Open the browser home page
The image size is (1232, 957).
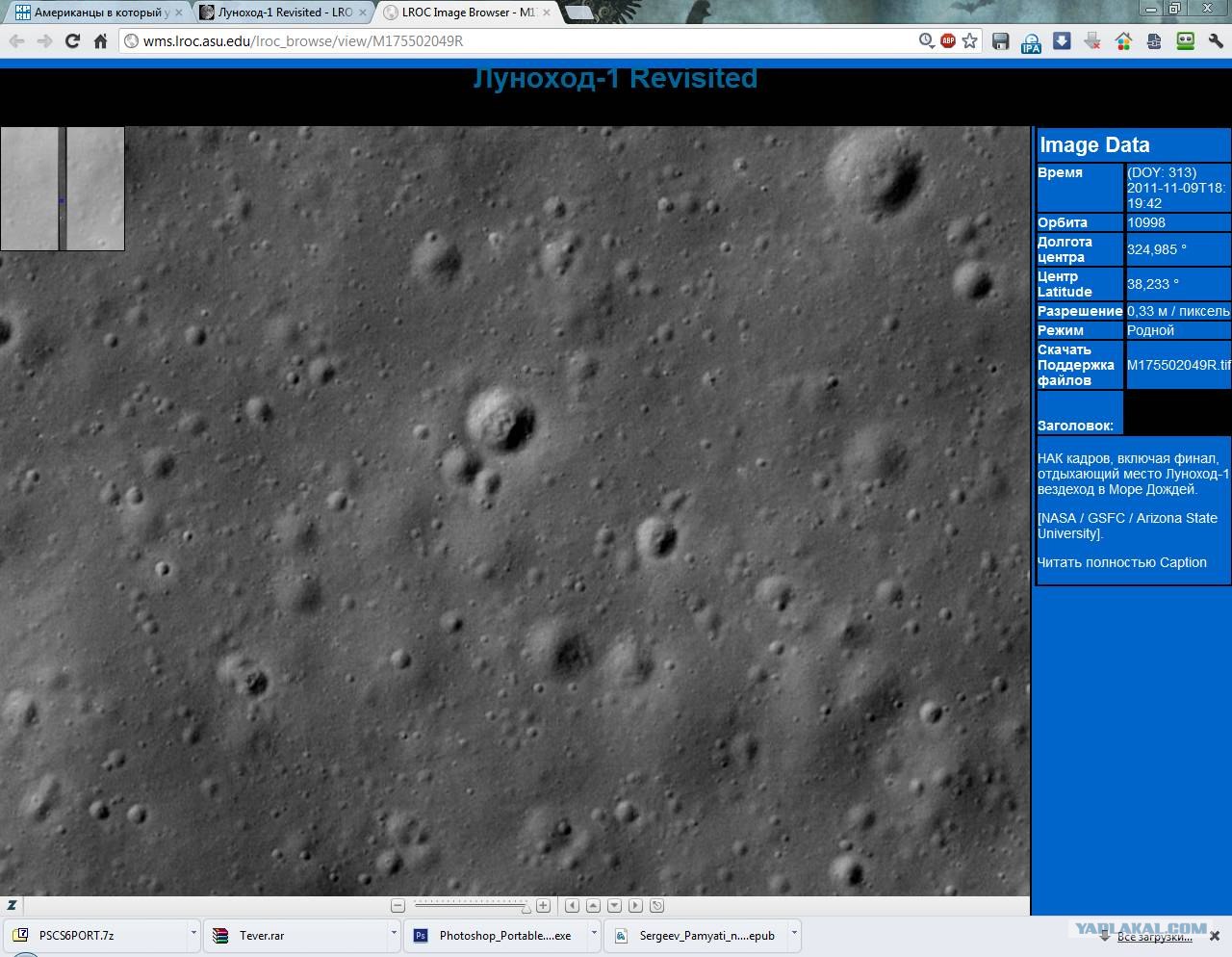(100, 41)
